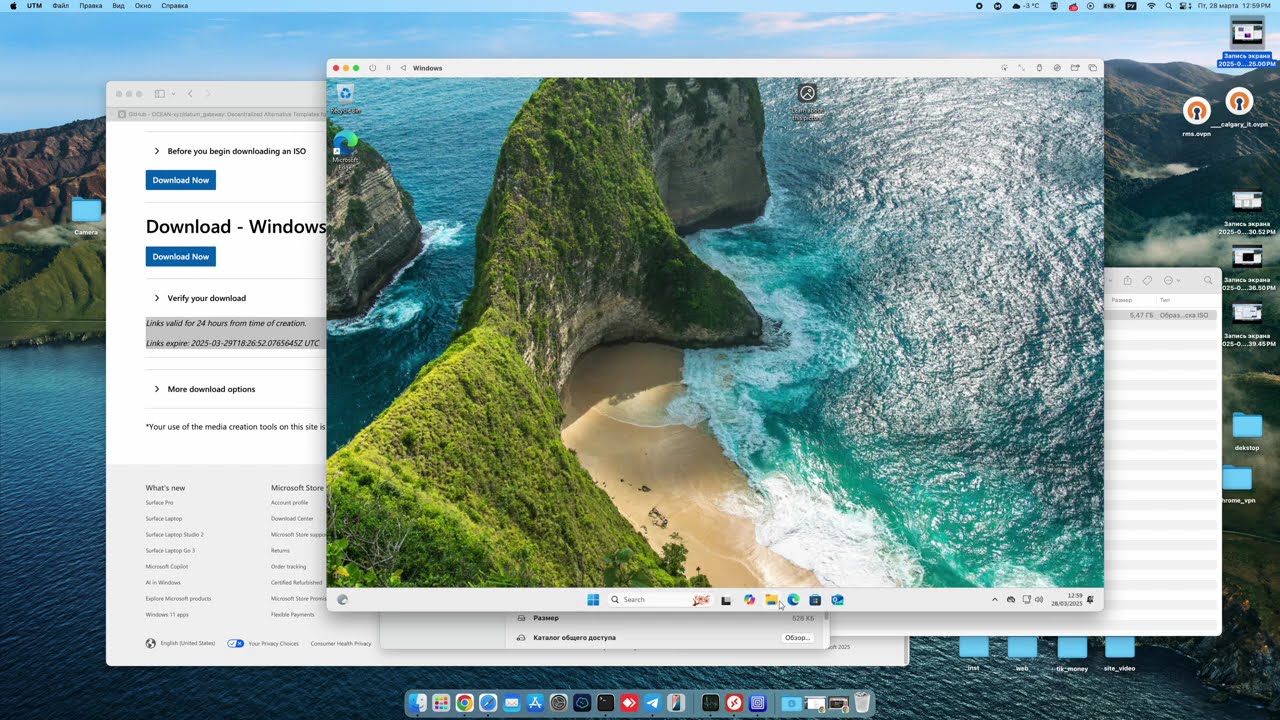Open the Правка menu
1280x720 pixels.
coord(90,6)
